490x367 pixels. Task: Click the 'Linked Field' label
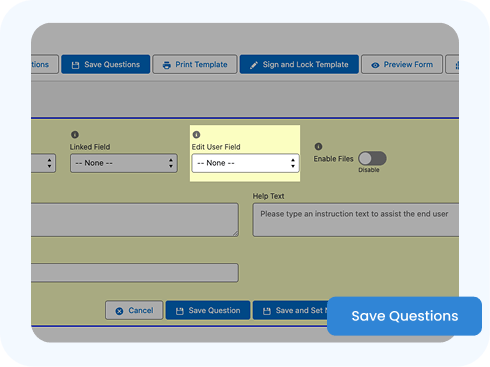click(x=90, y=147)
